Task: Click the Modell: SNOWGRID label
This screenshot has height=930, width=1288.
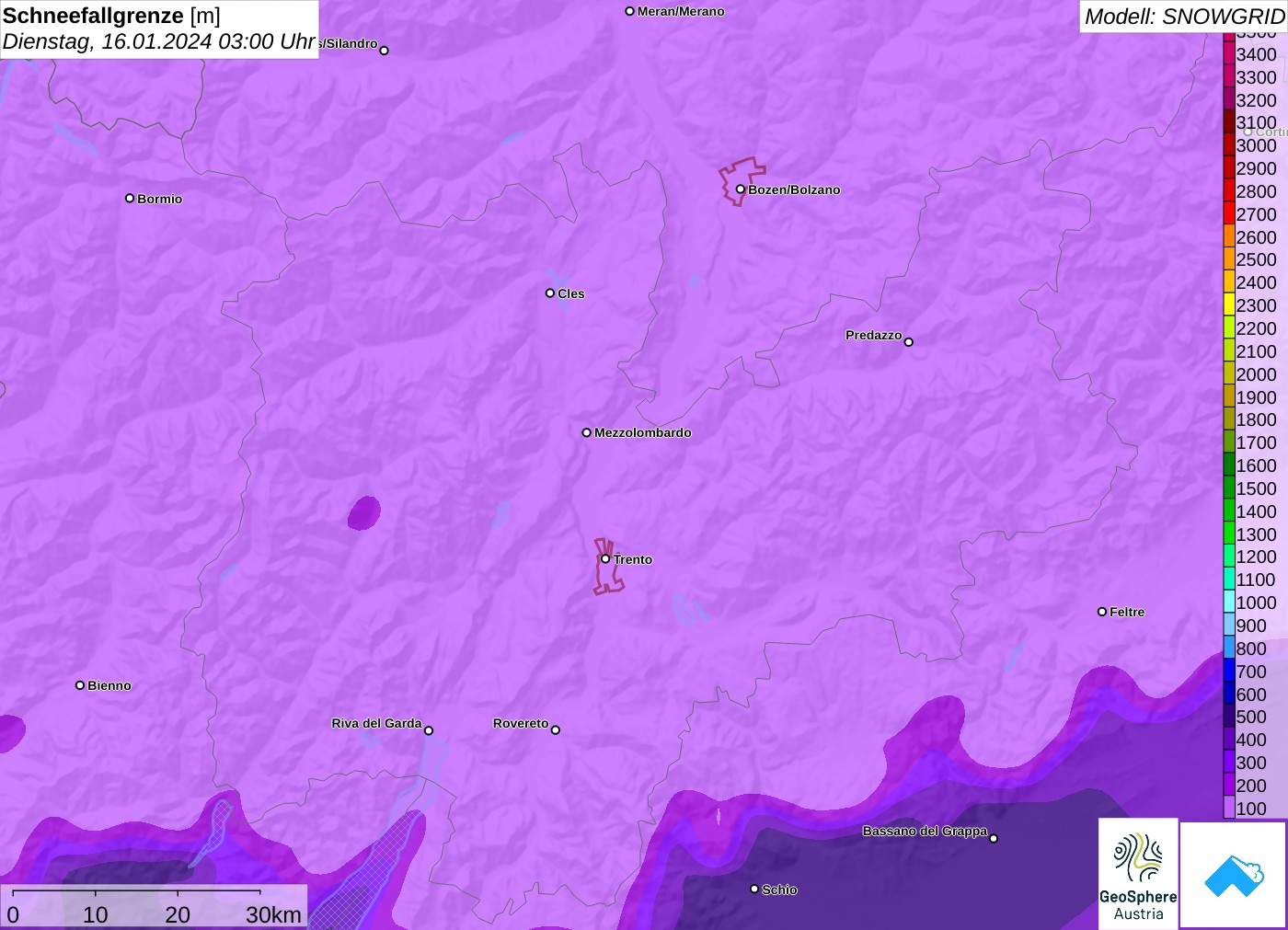Action: coord(1183,17)
